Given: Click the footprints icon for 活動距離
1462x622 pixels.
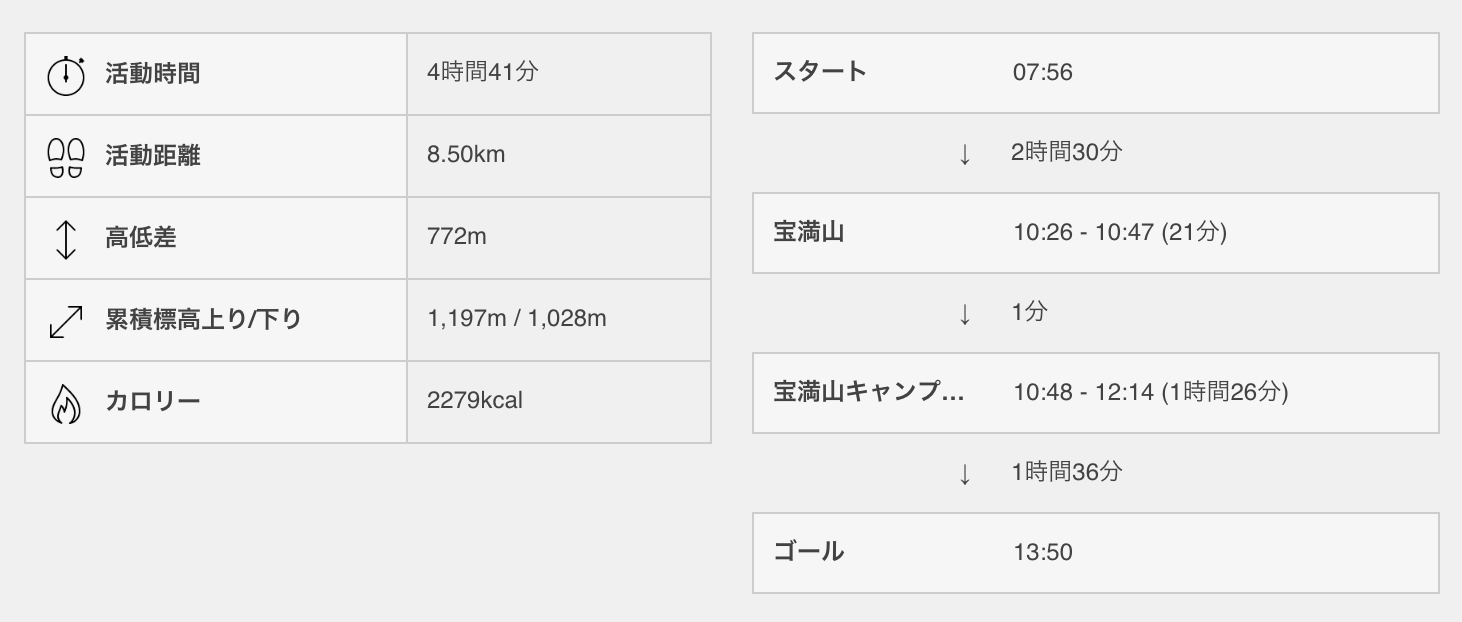Looking at the screenshot, I should click(66, 157).
